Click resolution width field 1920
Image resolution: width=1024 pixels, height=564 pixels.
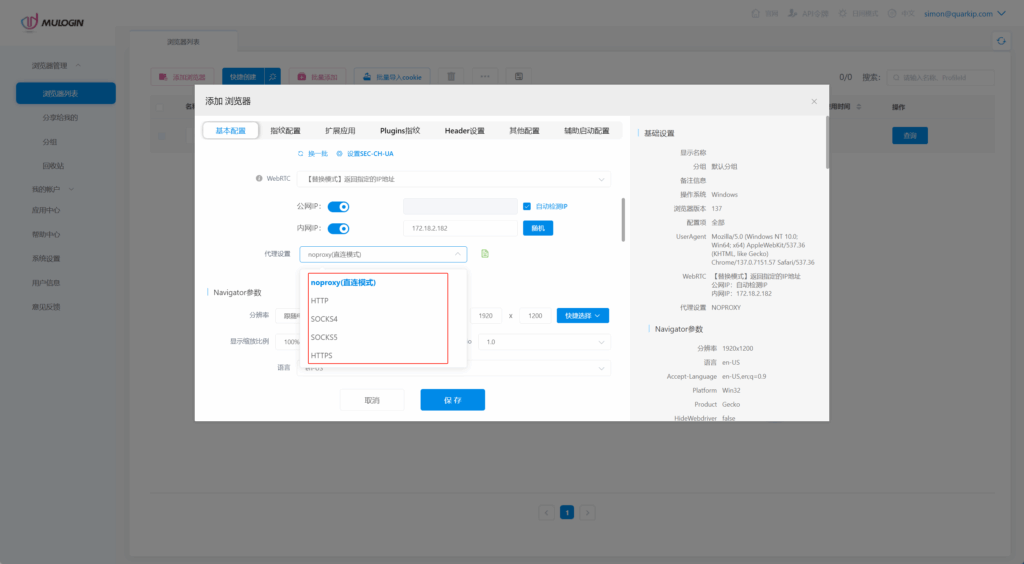click(485, 315)
